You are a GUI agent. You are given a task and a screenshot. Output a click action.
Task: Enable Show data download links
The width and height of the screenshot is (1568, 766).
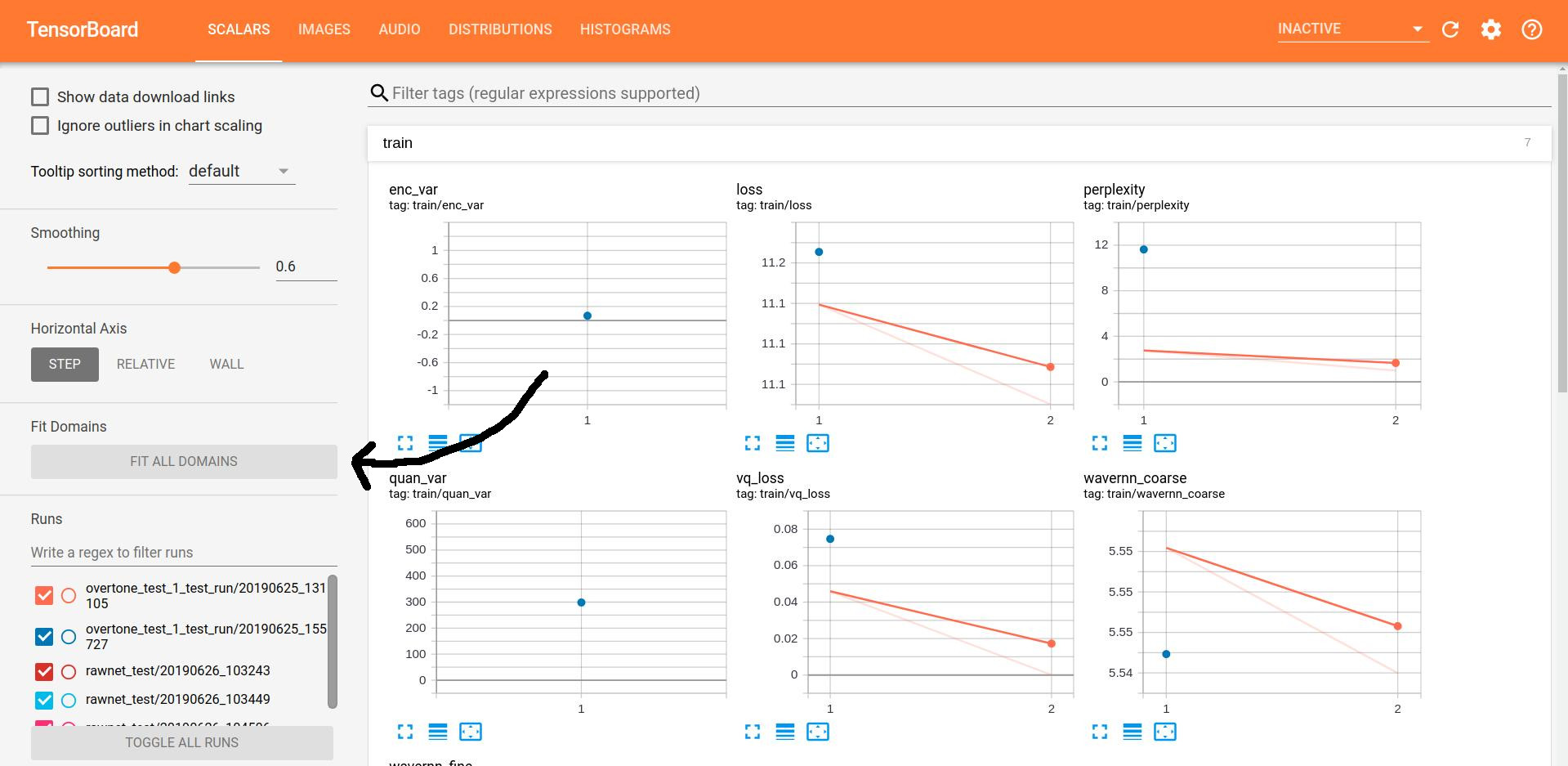click(x=40, y=96)
